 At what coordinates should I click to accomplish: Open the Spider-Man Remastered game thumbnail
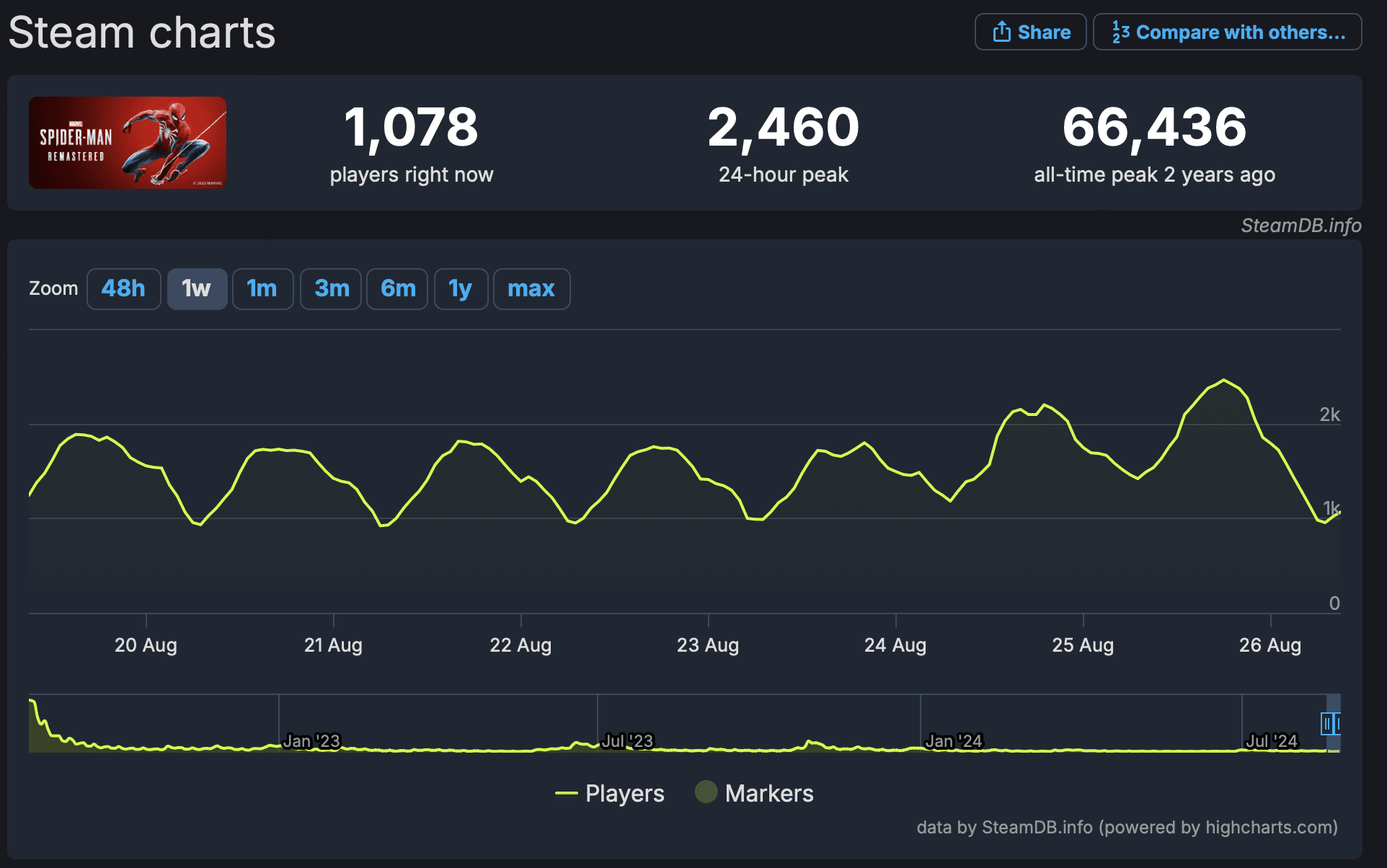tap(128, 143)
